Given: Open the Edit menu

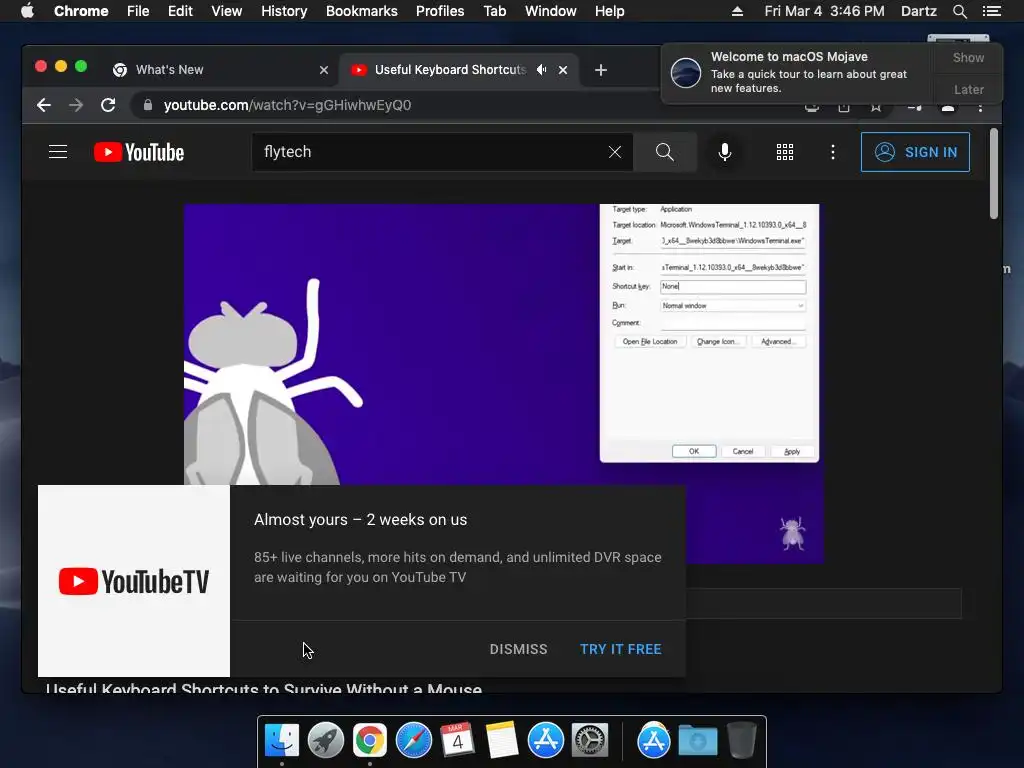Looking at the screenshot, I should pos(180,11).
